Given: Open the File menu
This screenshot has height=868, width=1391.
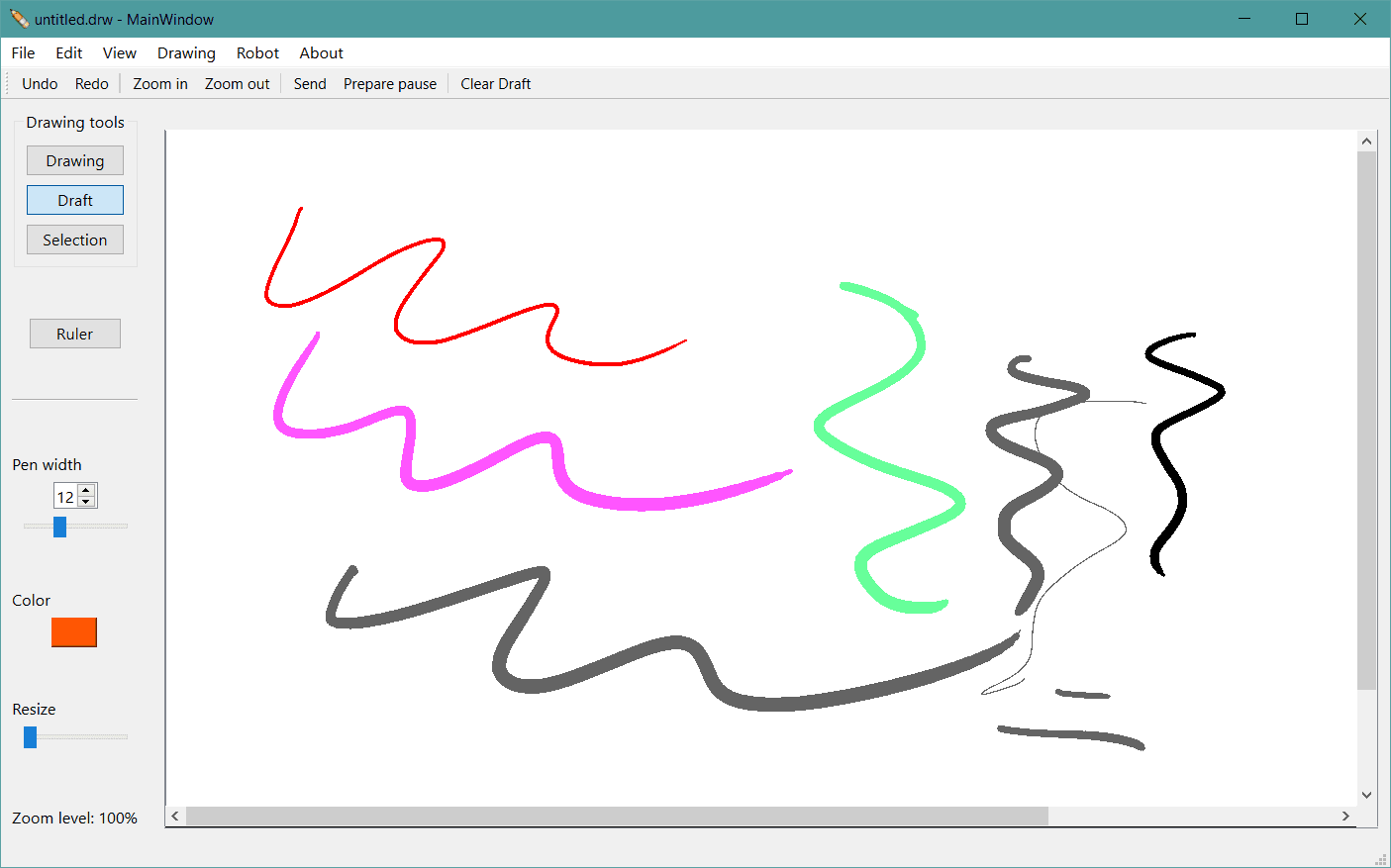Looking at the screenshot, I should (23, 53).
